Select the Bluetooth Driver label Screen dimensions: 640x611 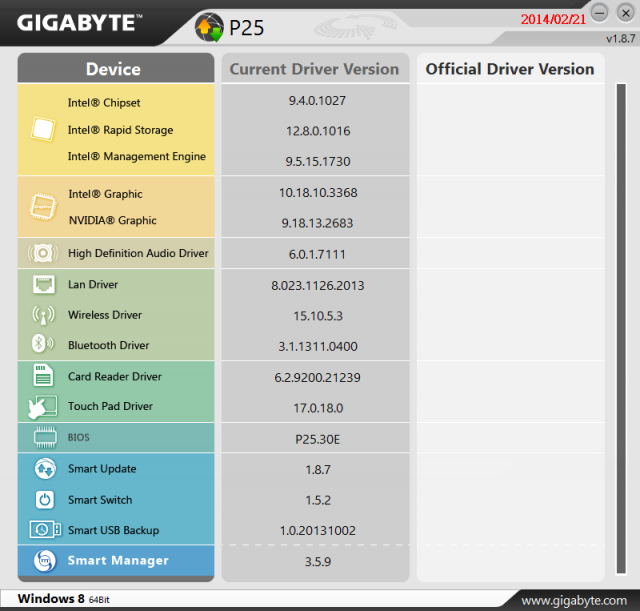tap(109, 345)
